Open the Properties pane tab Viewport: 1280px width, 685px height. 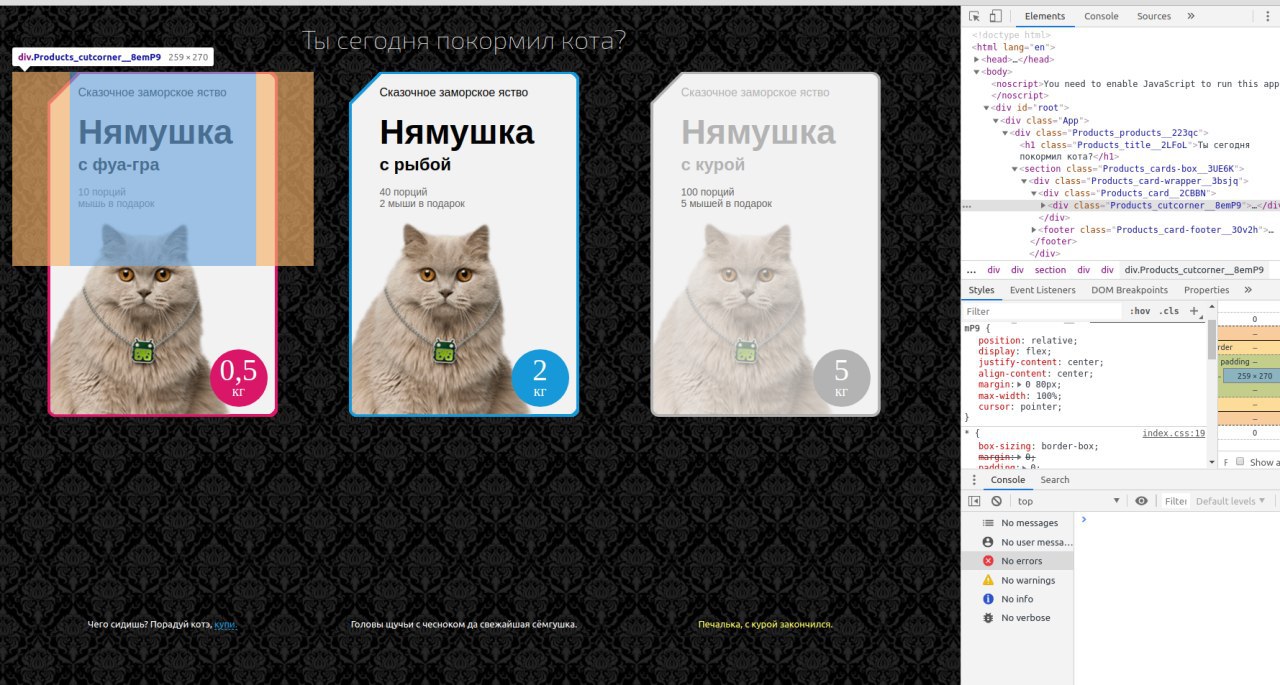click(1206, 290)
